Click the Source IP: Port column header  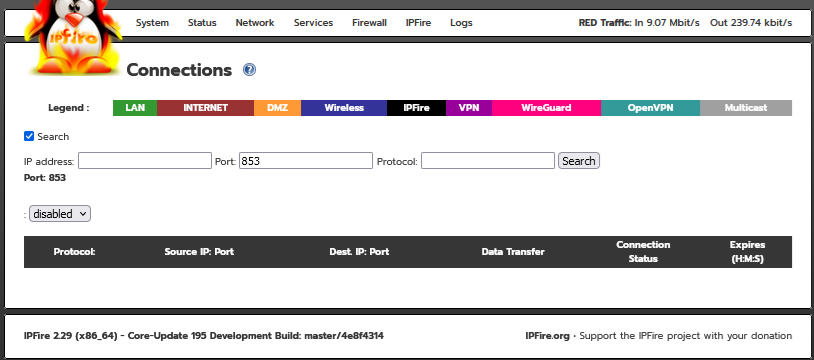coord(199,252)
